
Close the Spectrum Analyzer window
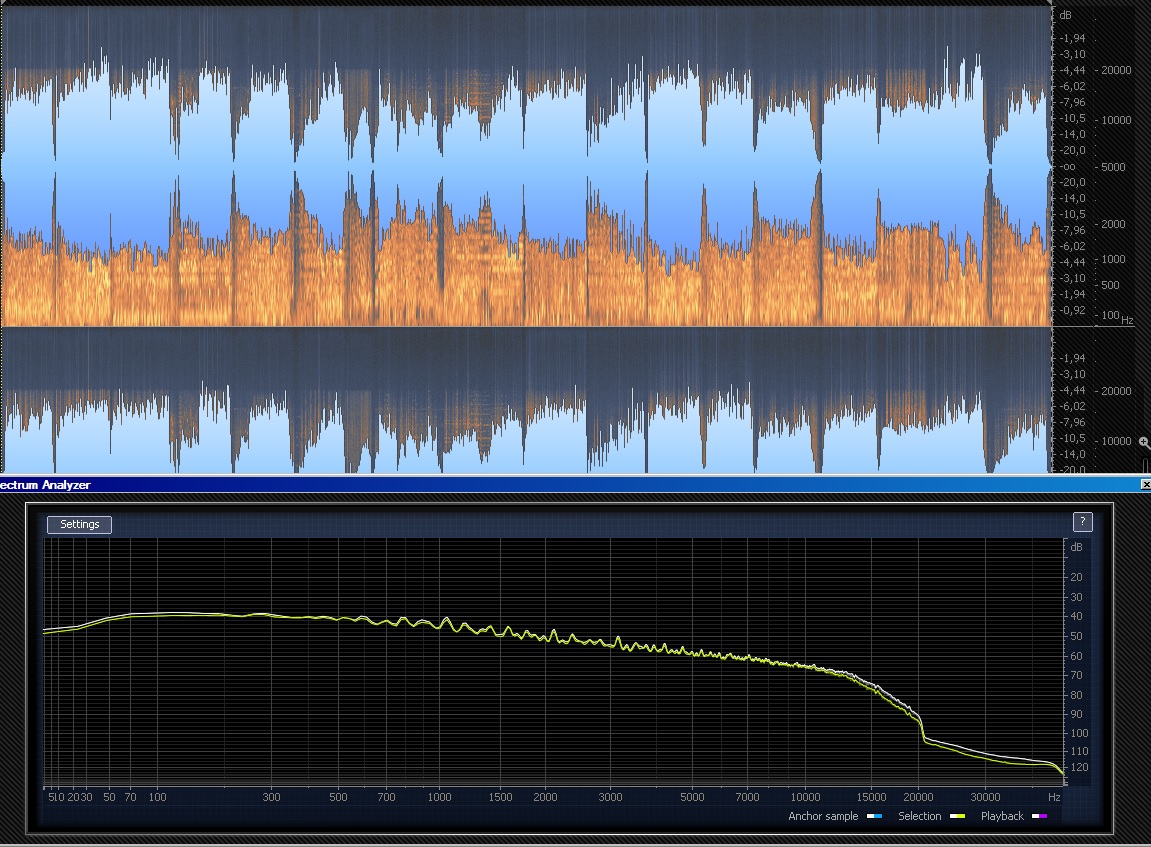point(1145,484)
